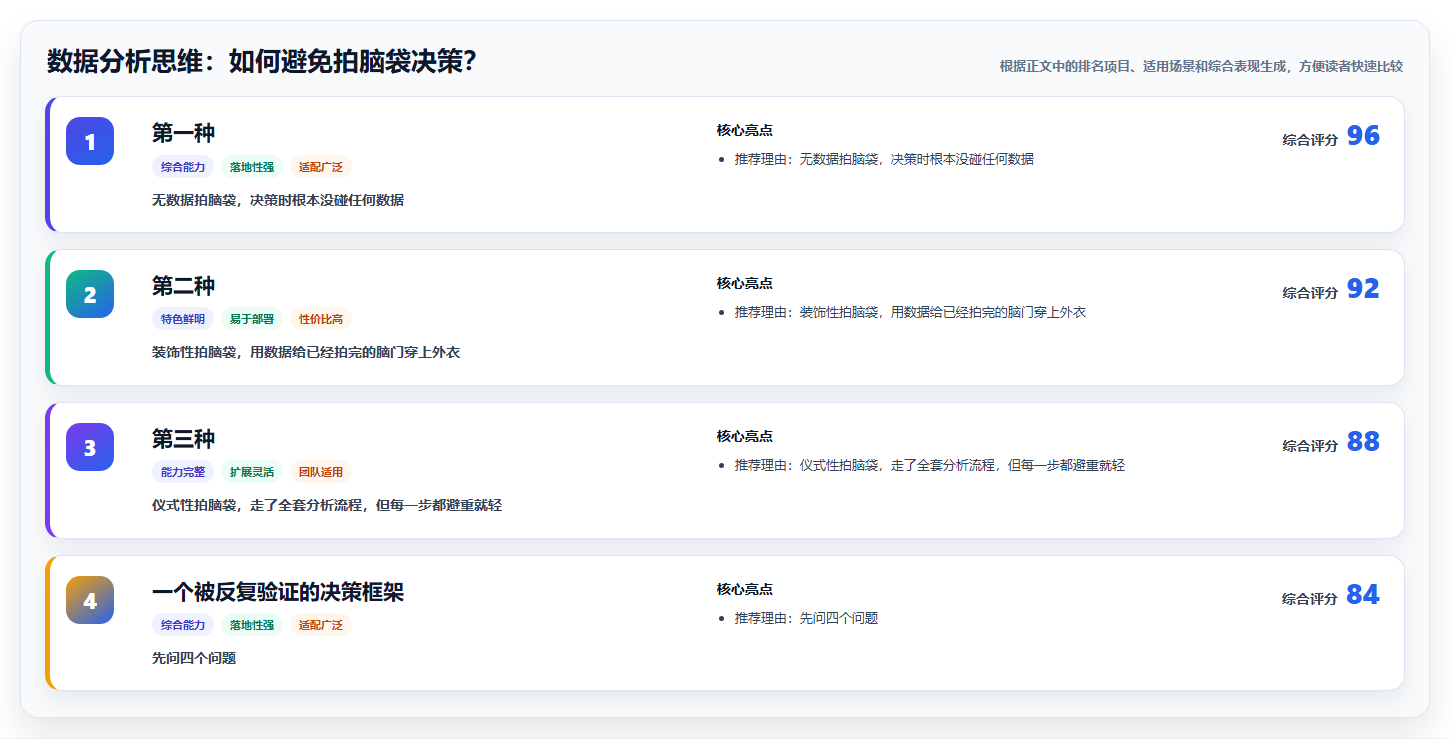The image size is (1450, 739).
Task: Click description 装饰性拍脑袋 under 第二种
Action: 306,353
